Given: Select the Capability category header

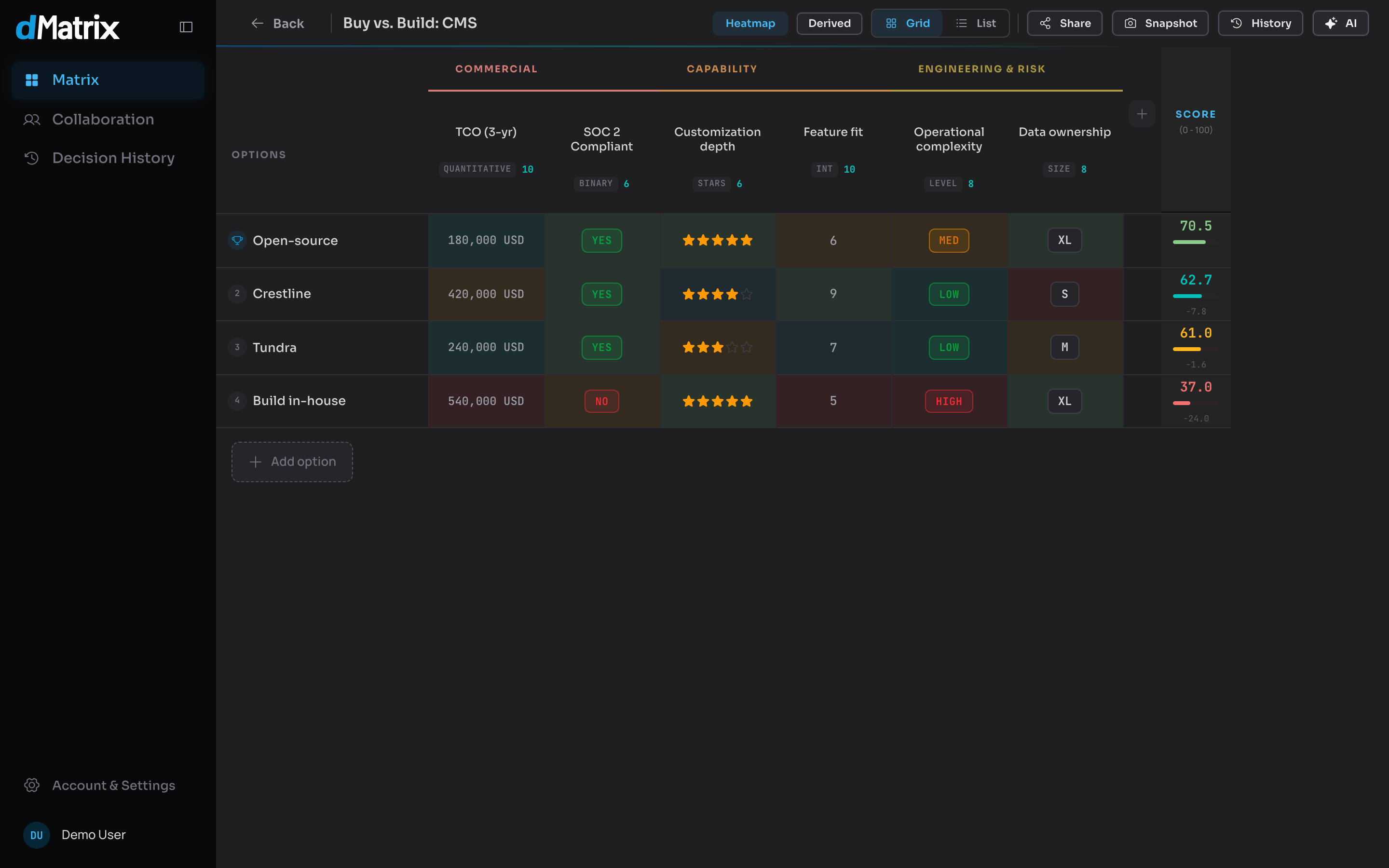Looking at the screenshot, I should (722, 69).
